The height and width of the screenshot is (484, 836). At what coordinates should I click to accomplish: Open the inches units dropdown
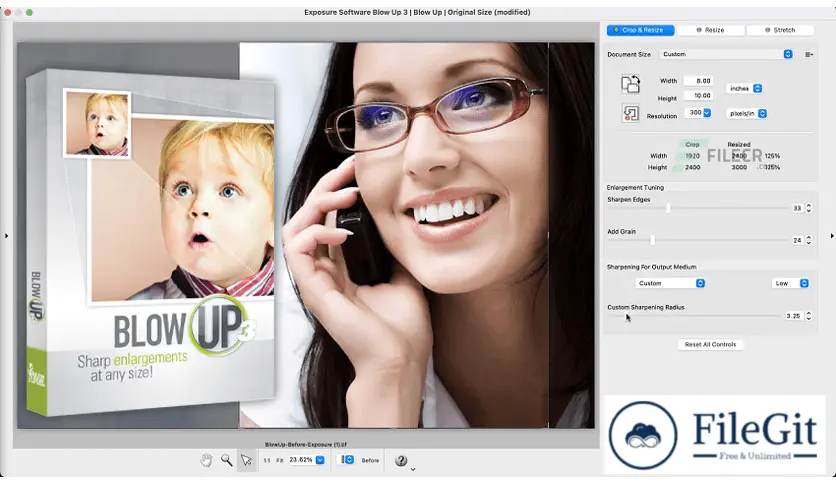[x=745, y=88]
